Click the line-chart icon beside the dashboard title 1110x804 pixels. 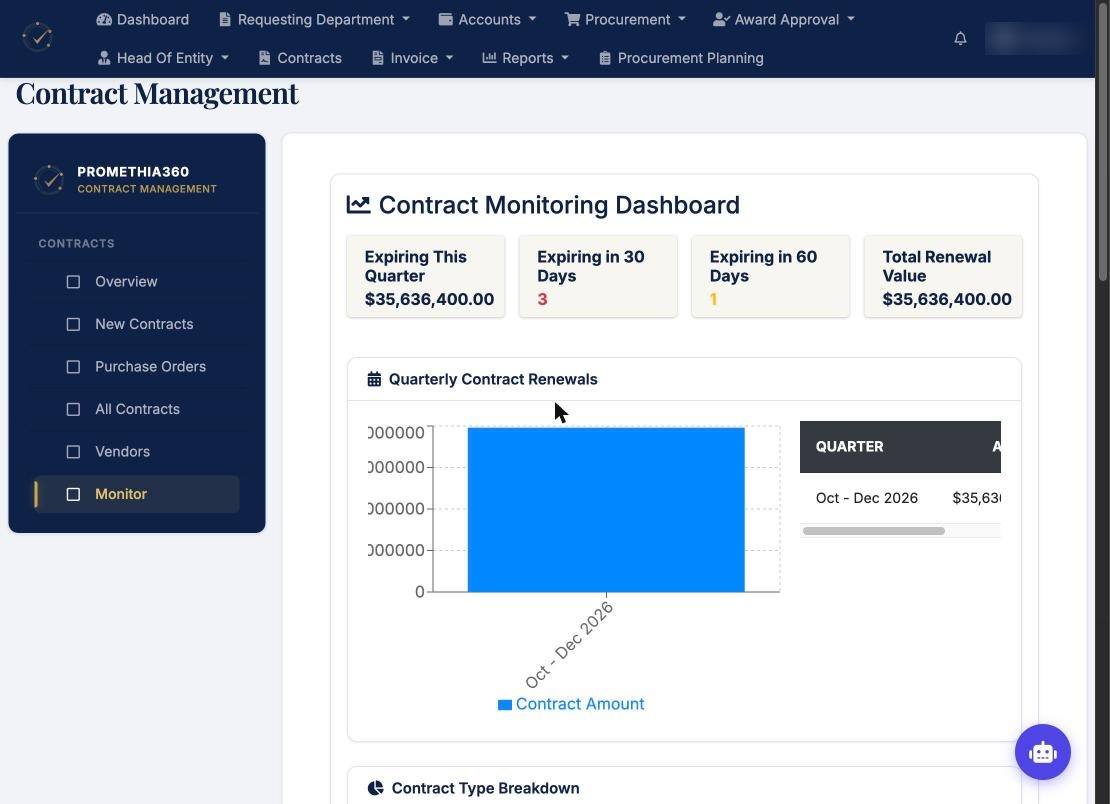point(358,205)
